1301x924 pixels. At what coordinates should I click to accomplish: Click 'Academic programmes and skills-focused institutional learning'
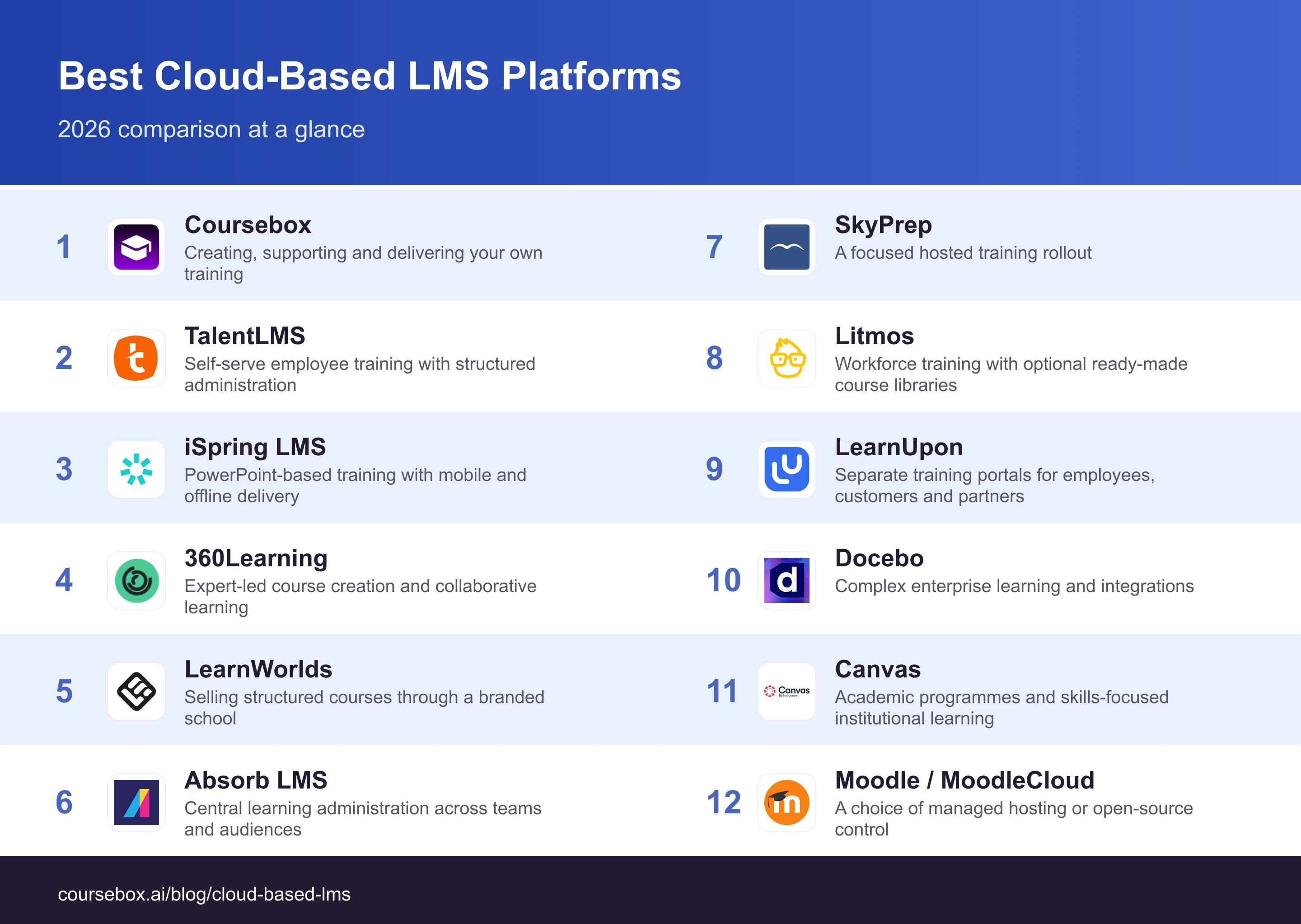coord(1001,708)
